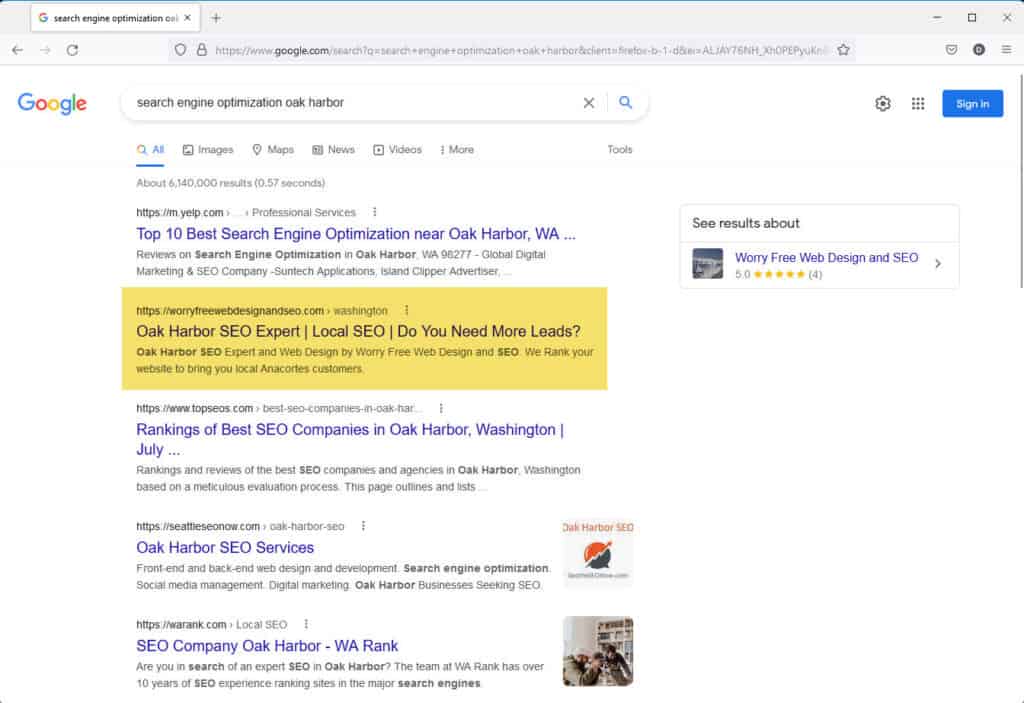Image resolution: width=1024 pixels, height=703 pixels.
Task: Open Google settings gear icon
Action: [x=883, y=103]
